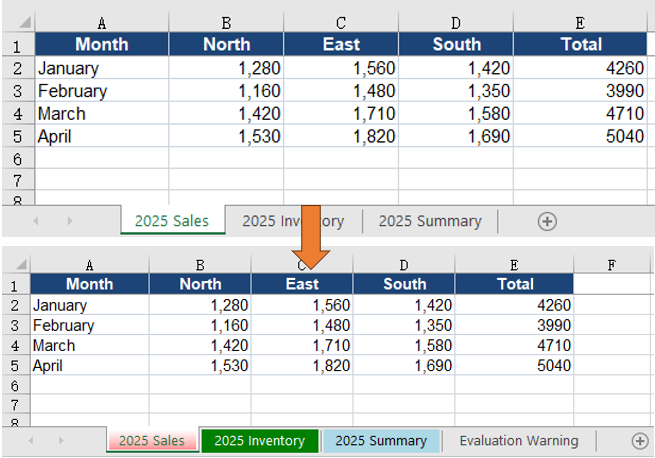655x458 pixels.
Task: Select column E header in the upper spreadsheet
Action: pyautogui.click(x=580, y=23)
